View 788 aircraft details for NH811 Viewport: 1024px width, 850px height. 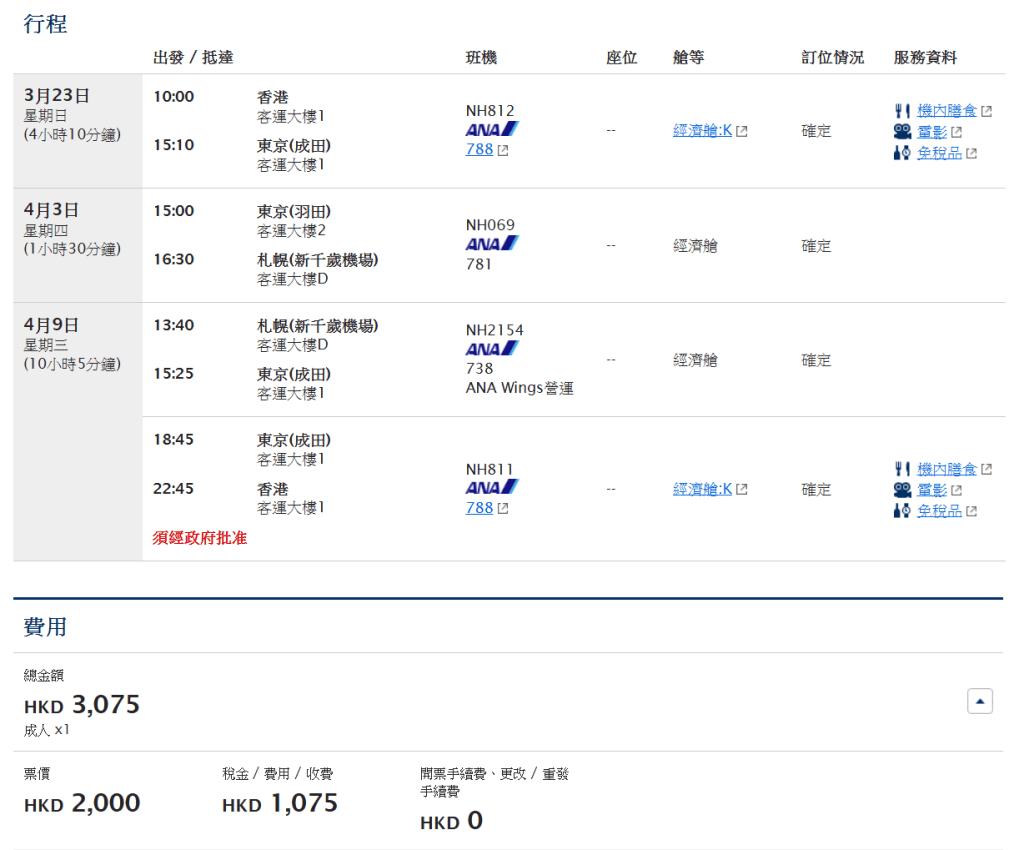coord(479,508)
